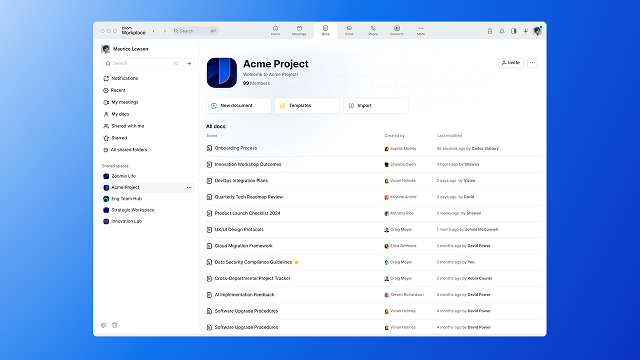Image resolution: width=640 pixels, height=360 pixels.
Task: Click the Cloud Migration Framework document icon
Action: (x=209, y=246)
